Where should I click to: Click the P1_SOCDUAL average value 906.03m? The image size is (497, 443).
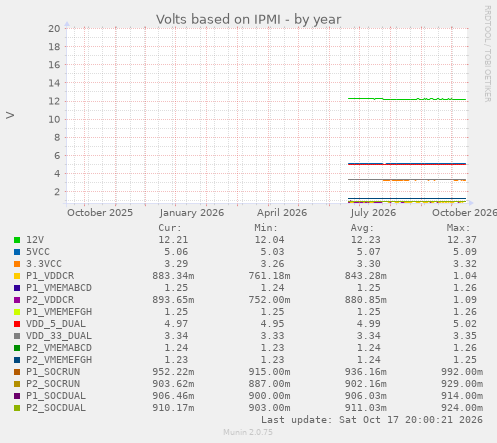click(366, 396)
